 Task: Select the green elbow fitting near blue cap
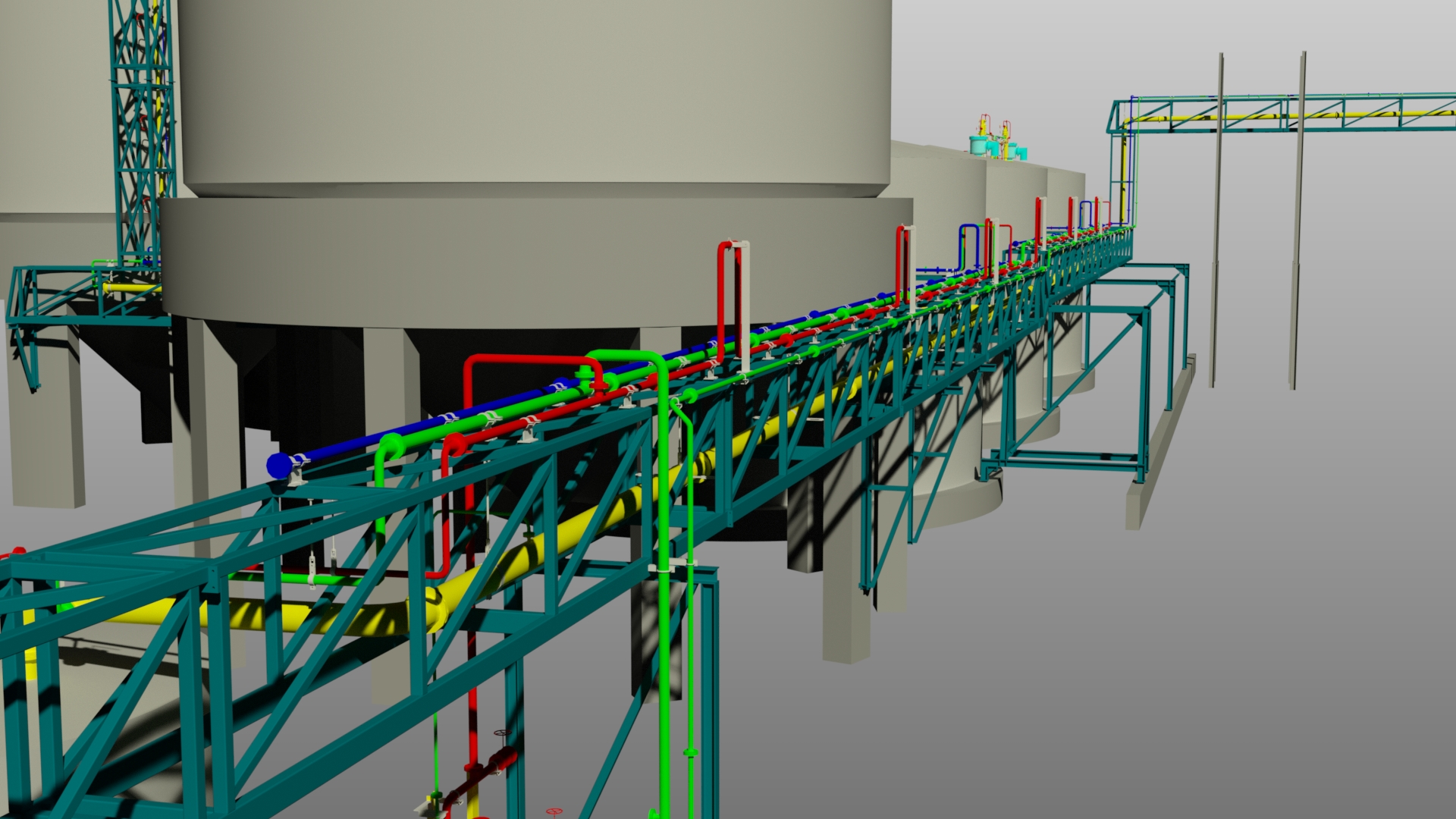point(392,446)
